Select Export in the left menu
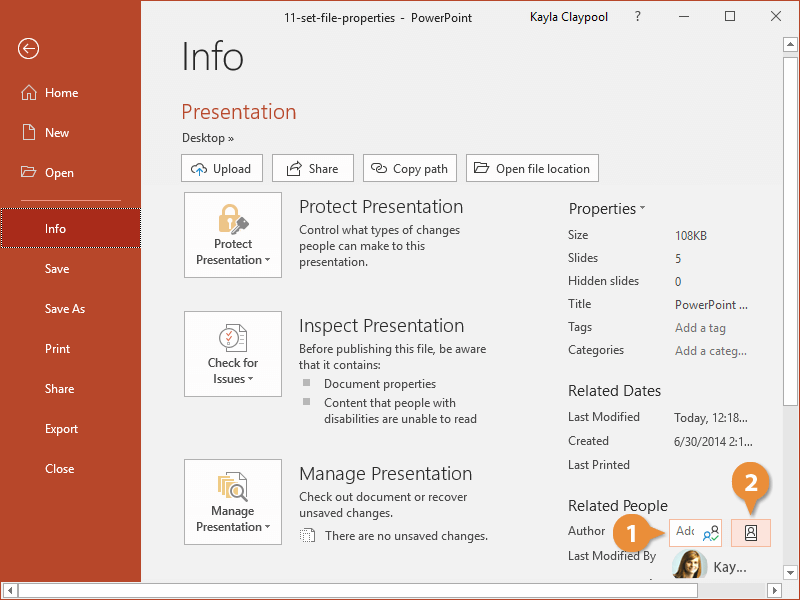 [61, 429]
